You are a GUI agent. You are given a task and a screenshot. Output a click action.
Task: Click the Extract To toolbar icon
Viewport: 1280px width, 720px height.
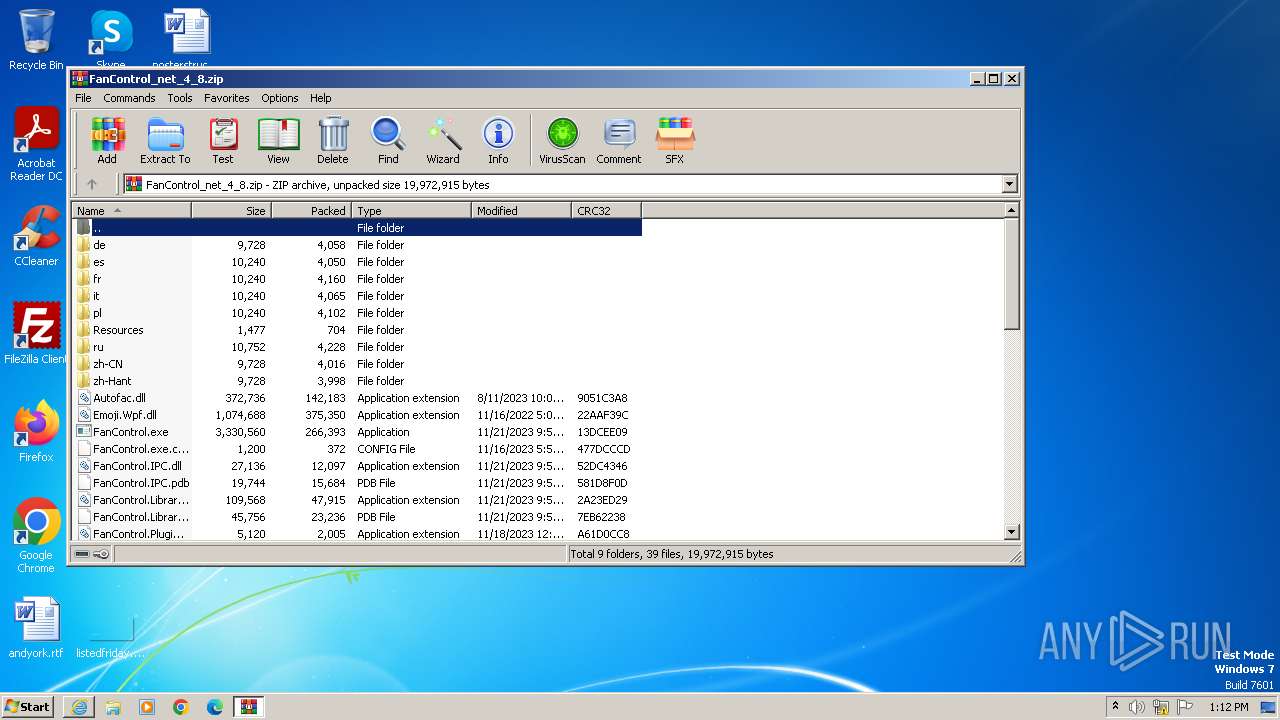(x=165, y=141)
